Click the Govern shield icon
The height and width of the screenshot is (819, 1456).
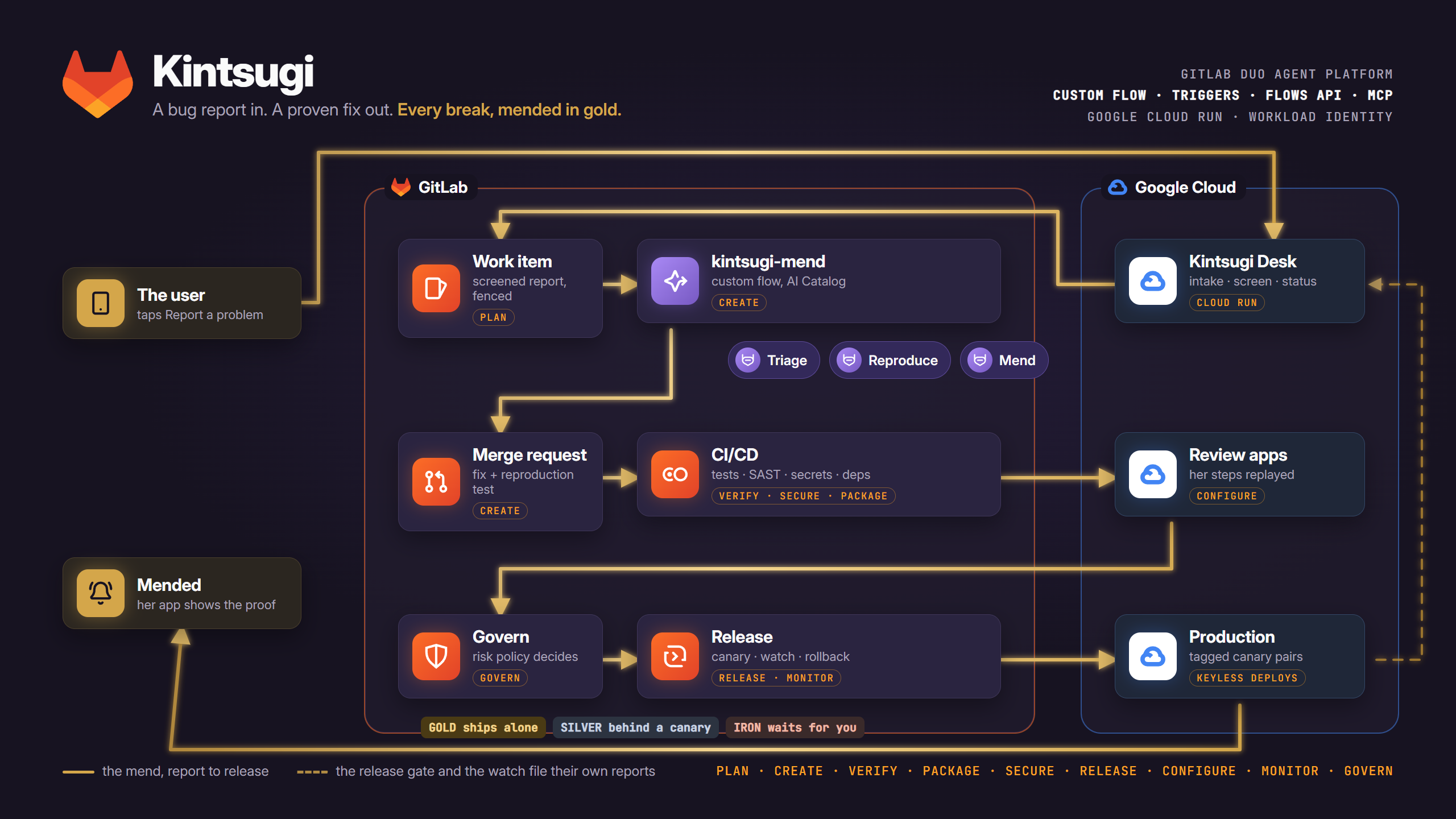click(x=436, y=656)
